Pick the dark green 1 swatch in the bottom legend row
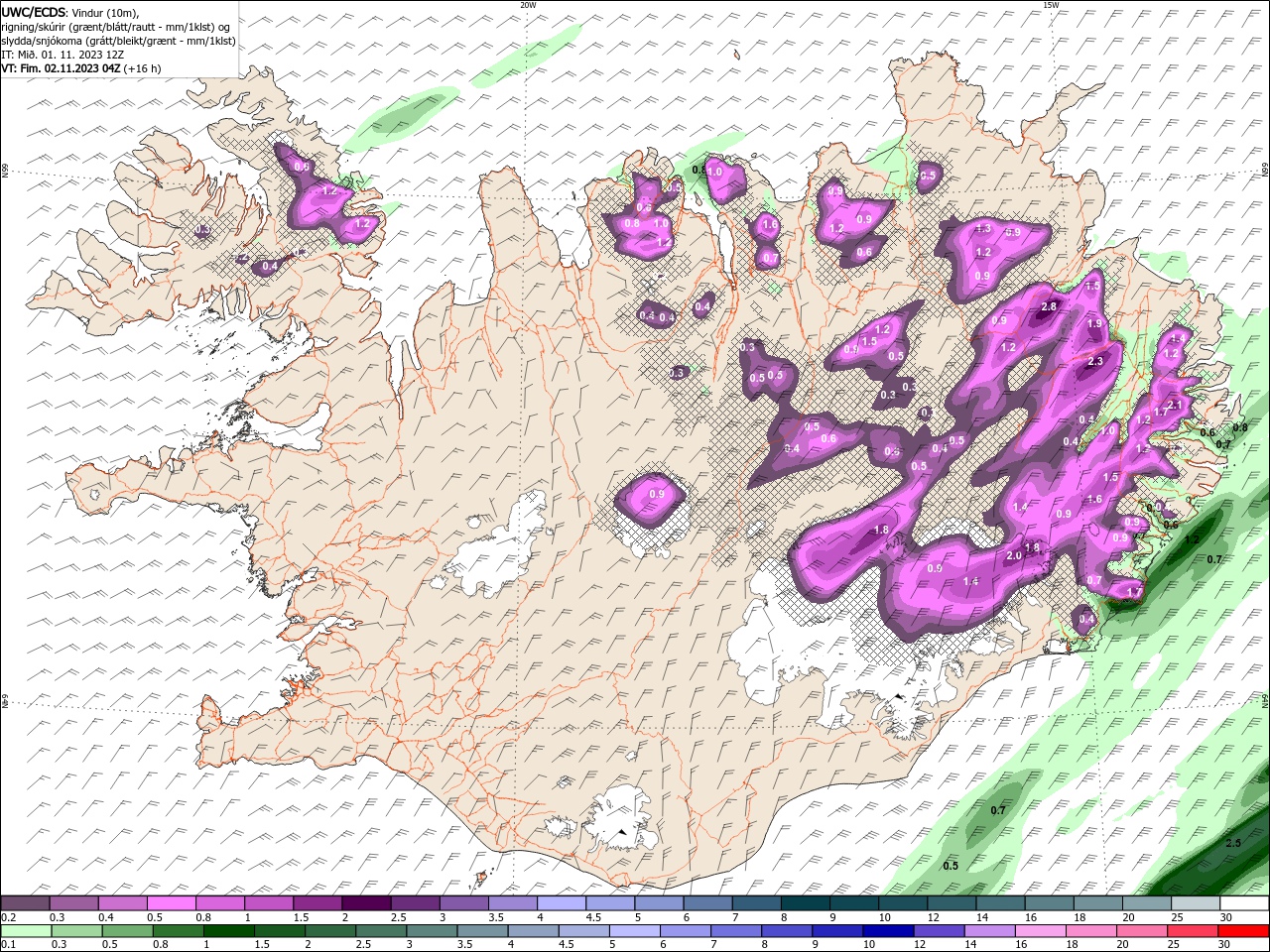The height and width of the screenshot is (952, 1270). [229, 931]
